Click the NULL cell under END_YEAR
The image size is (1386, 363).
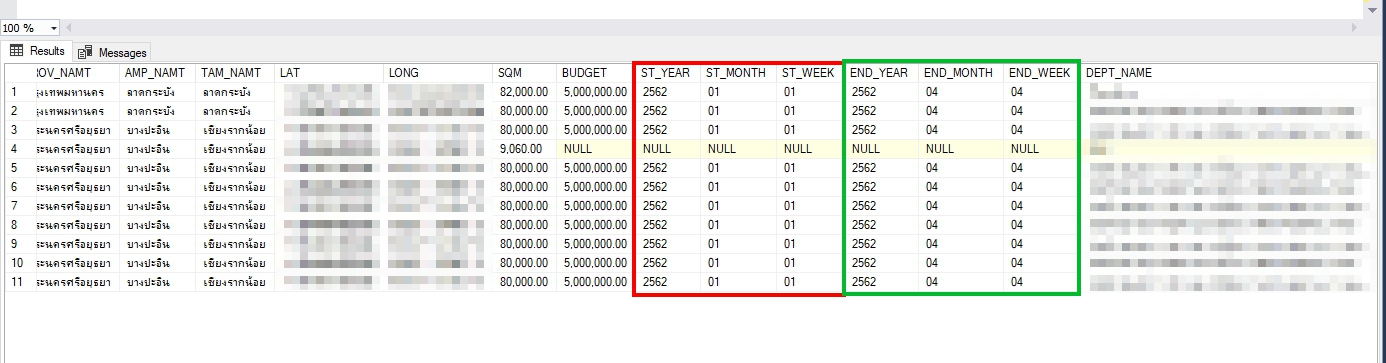coord(882,149)
